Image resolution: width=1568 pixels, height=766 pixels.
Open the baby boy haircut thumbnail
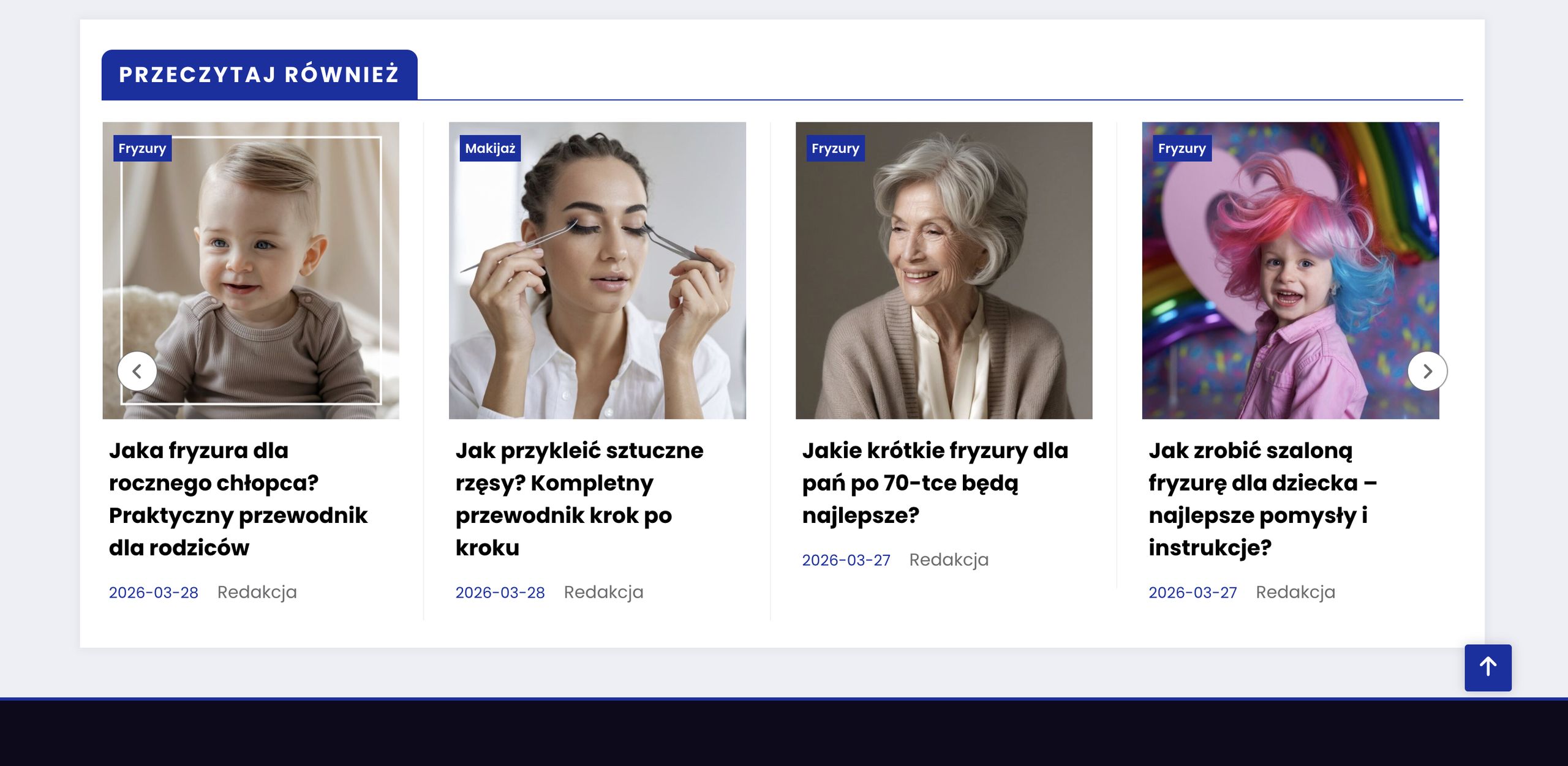point(251,269)
